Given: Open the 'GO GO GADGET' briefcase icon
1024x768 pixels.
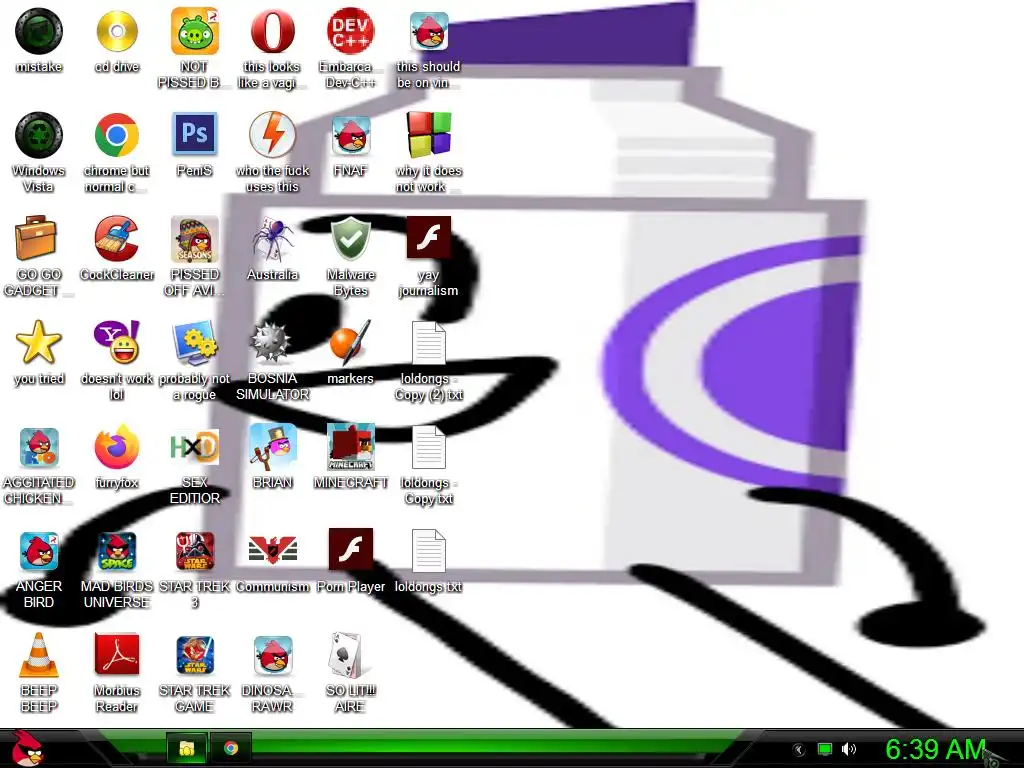Looking at the screenshot, I should click(x=36, y=238).
